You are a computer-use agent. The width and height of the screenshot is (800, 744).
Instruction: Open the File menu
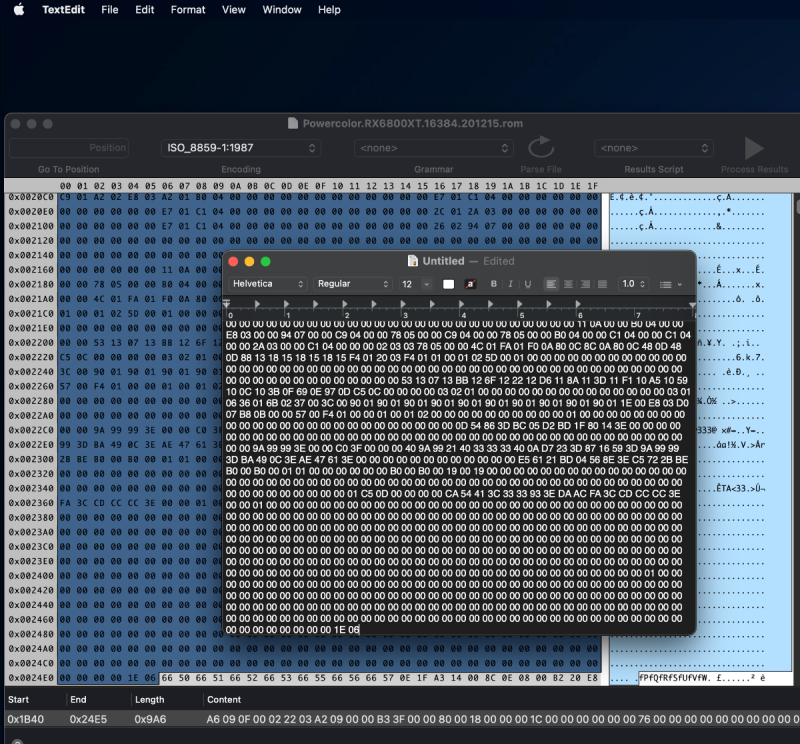tap(110, 10)
